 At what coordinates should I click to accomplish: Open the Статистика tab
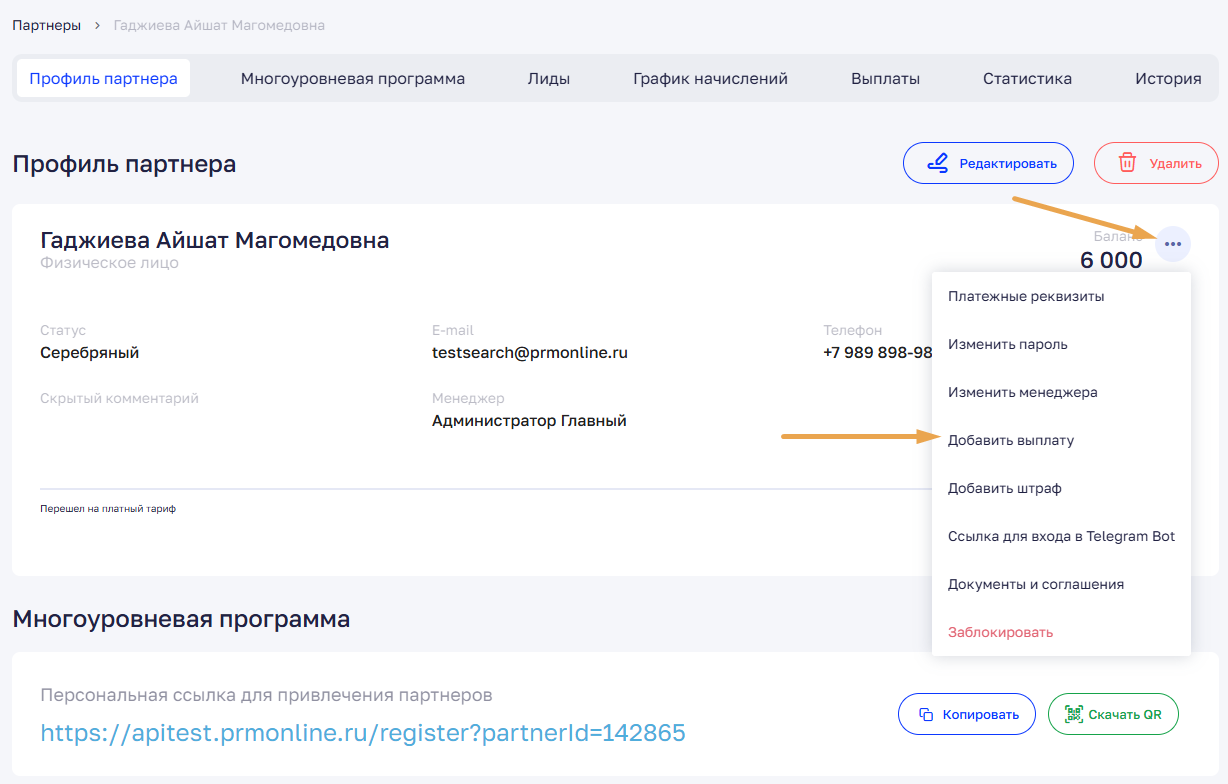(x=1027, y=78)
